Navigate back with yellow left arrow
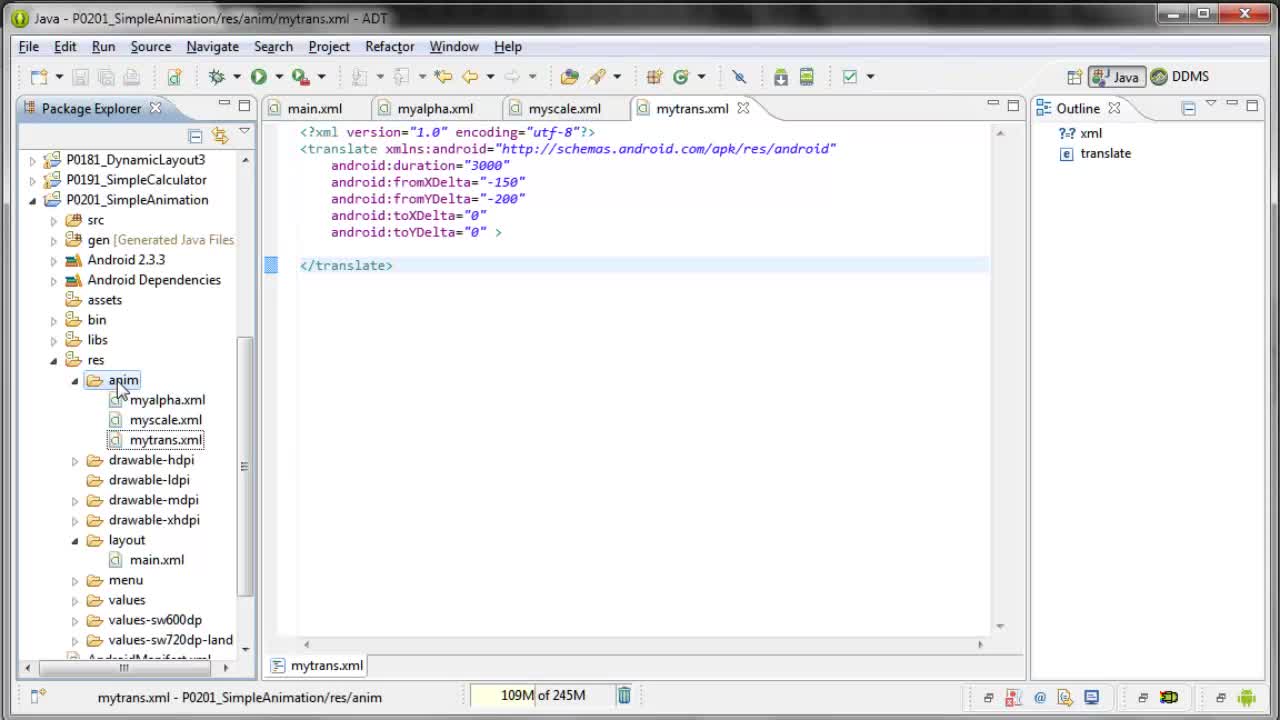Screen dimensions: 1280x720 pyautogui.click(x=470, y=77)
